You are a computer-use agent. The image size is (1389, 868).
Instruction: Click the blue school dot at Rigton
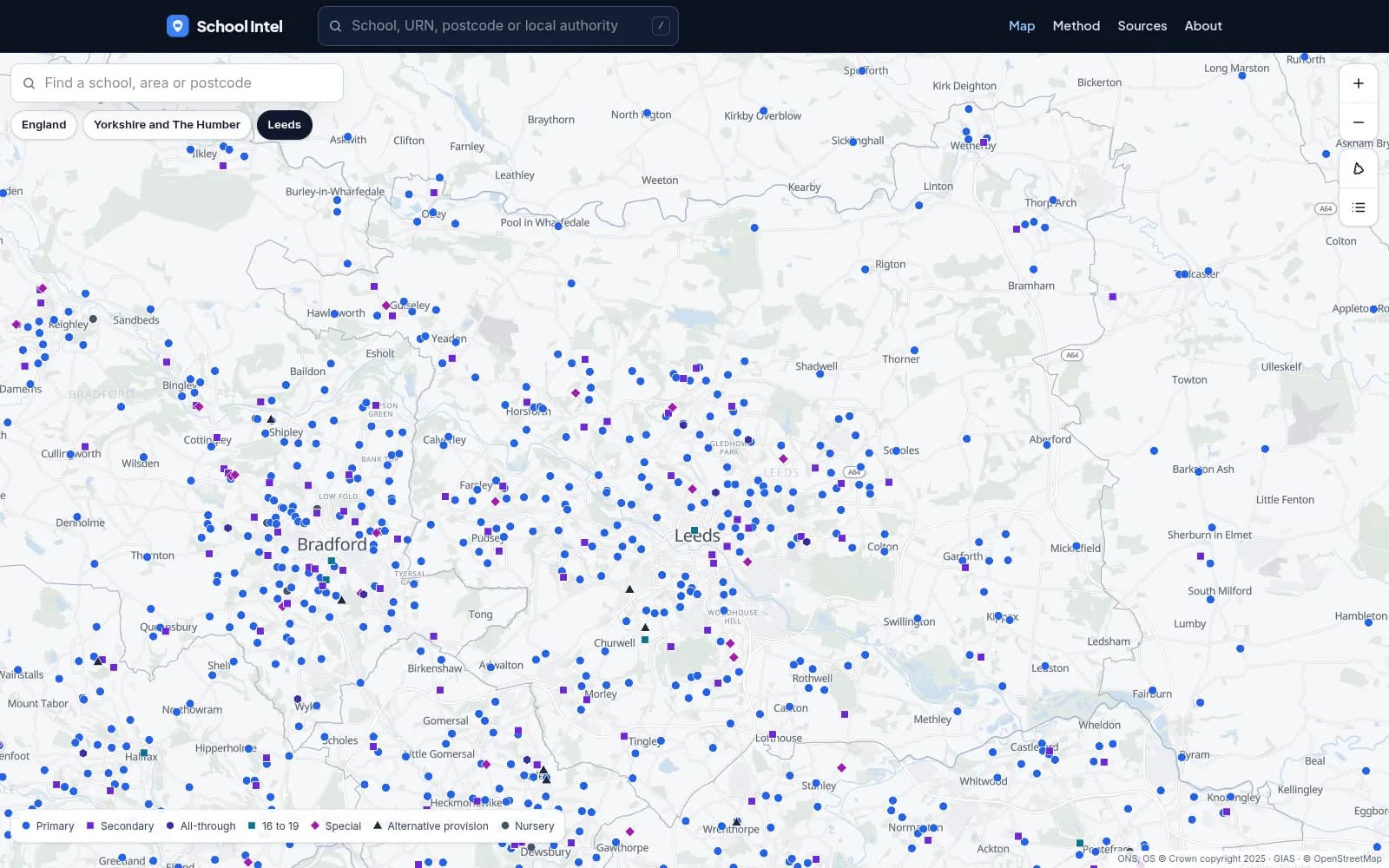(865, 269)
